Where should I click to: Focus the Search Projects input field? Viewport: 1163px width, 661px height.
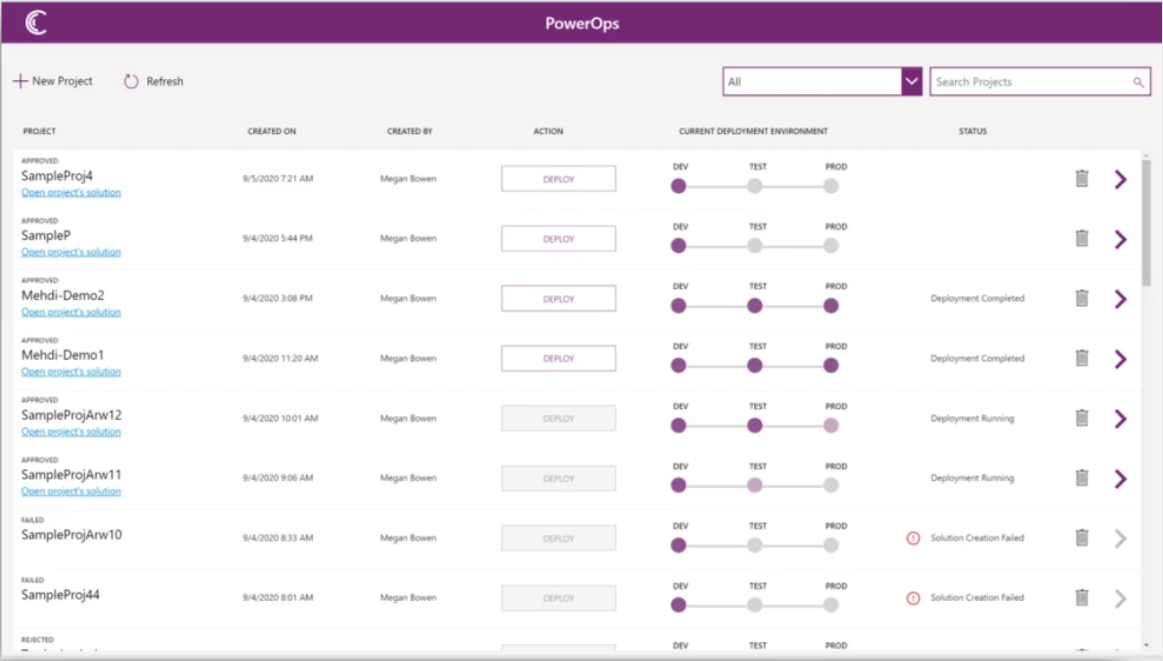pyautogui.click(x=1040, y=82)
